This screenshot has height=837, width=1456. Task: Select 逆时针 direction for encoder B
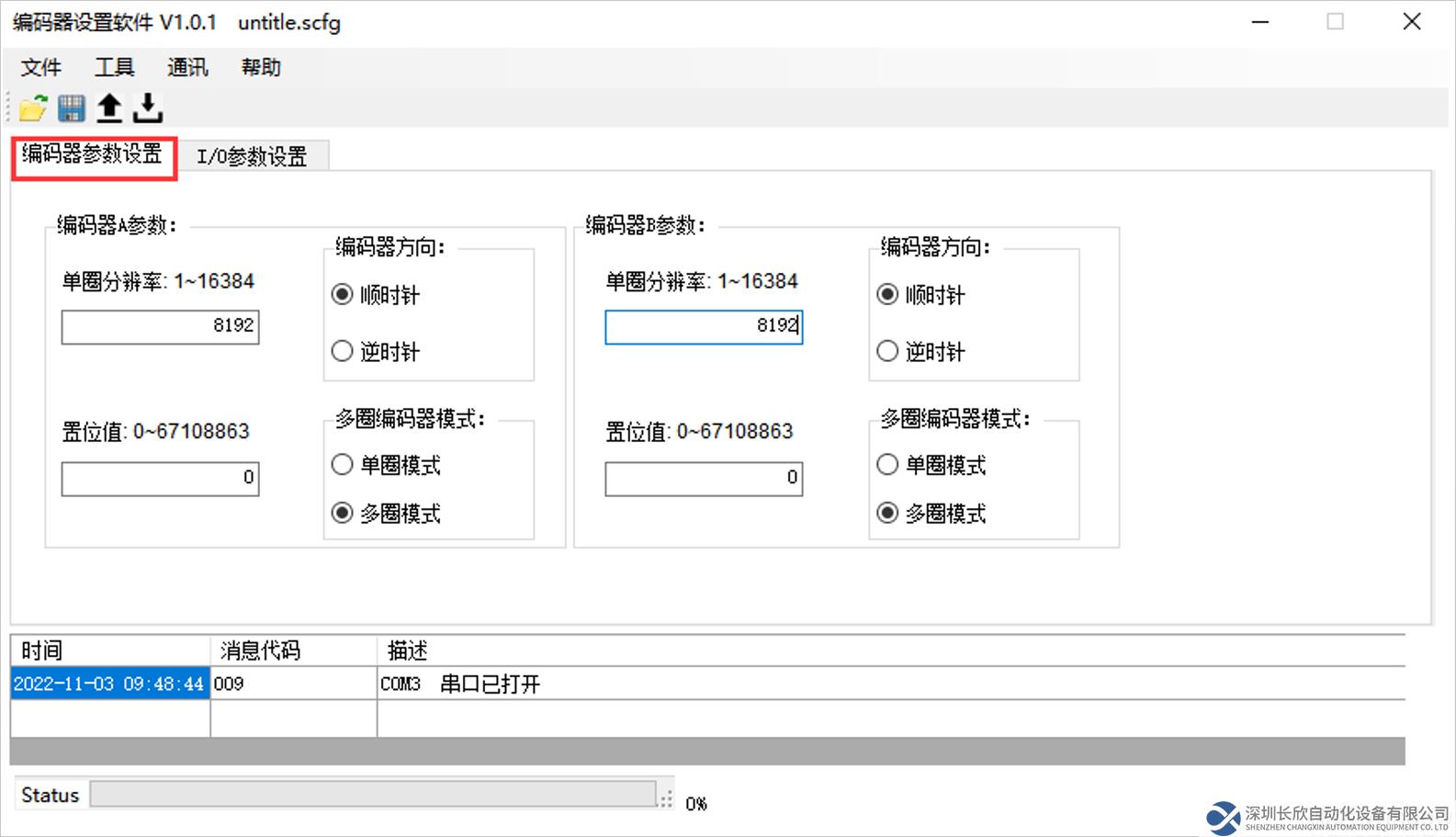pyautogui.click(x=887, y=351)
